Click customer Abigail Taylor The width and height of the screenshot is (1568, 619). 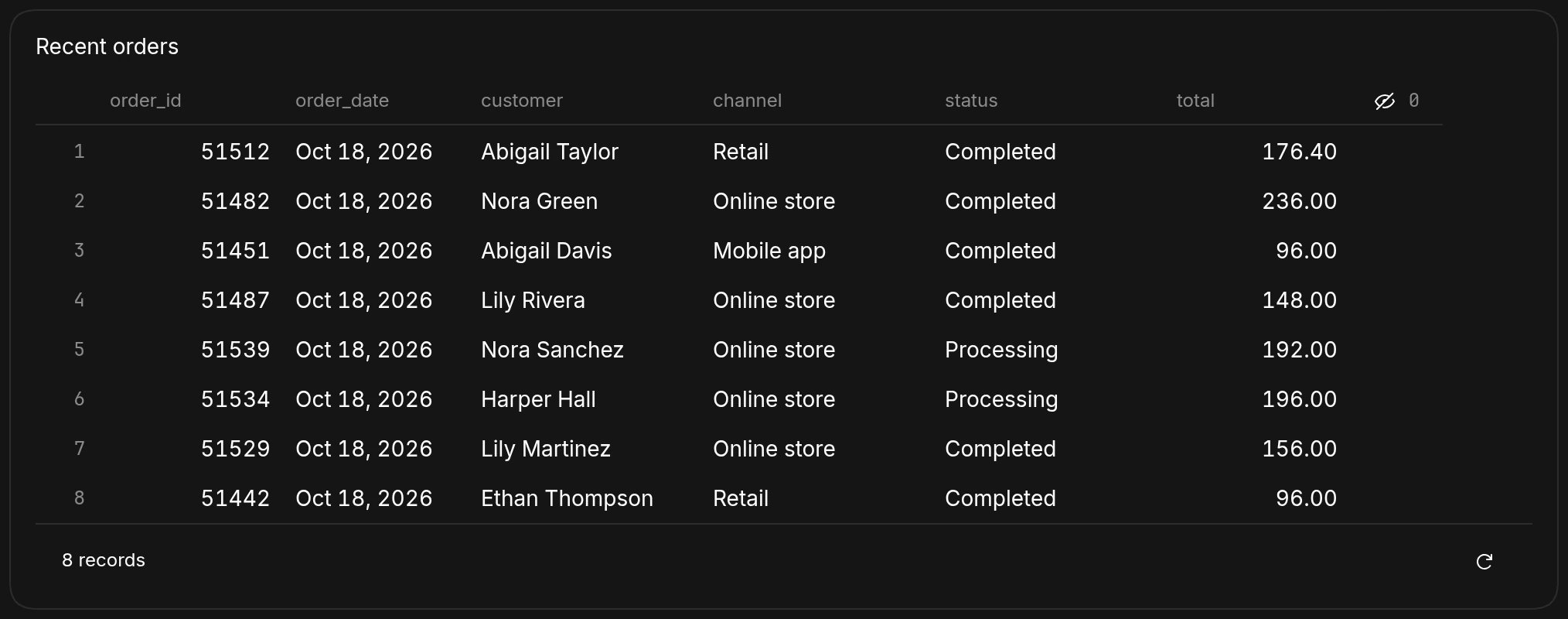click(550, 152)
